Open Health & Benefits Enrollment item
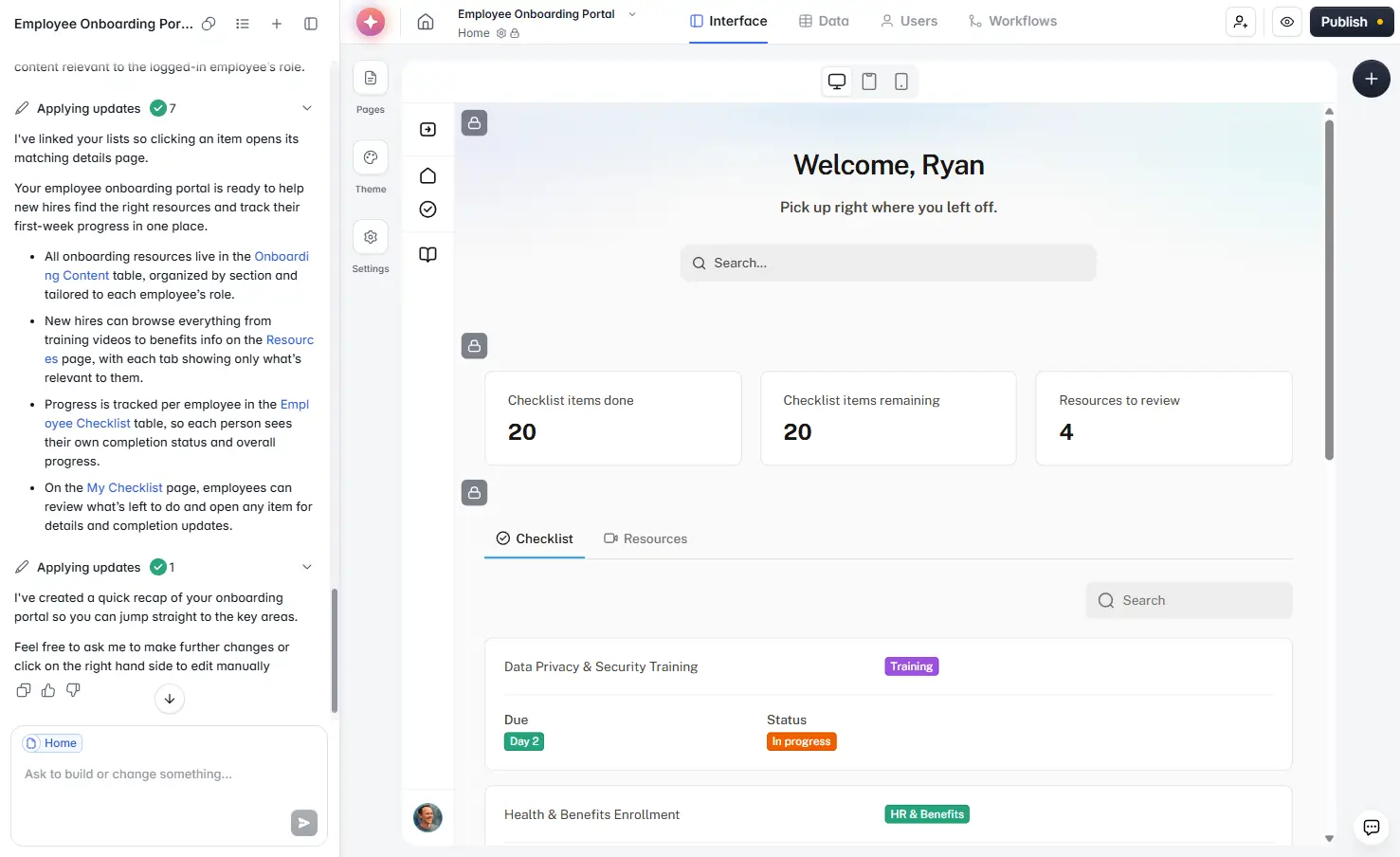 point(888,815)
